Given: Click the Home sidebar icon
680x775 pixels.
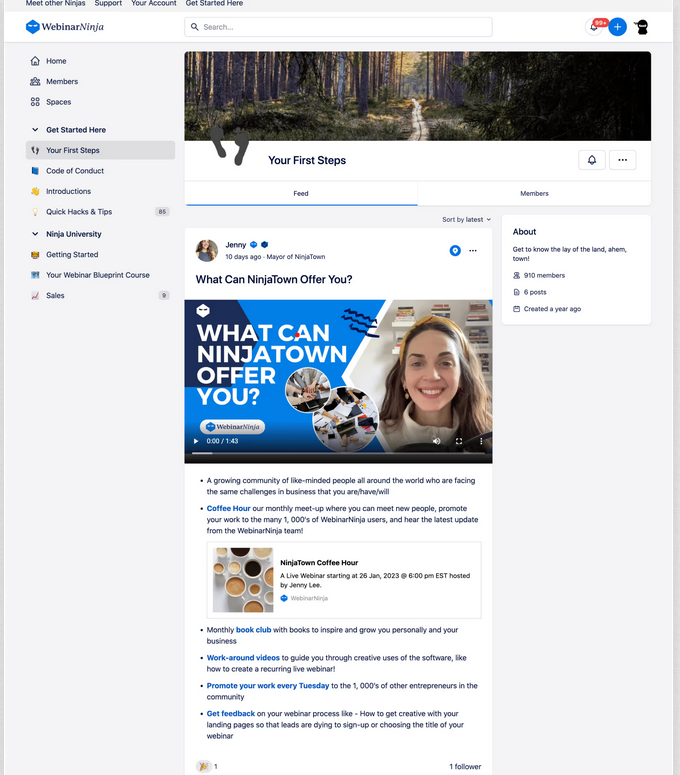Looking at the screenshot, I should (x=35, y=61).
